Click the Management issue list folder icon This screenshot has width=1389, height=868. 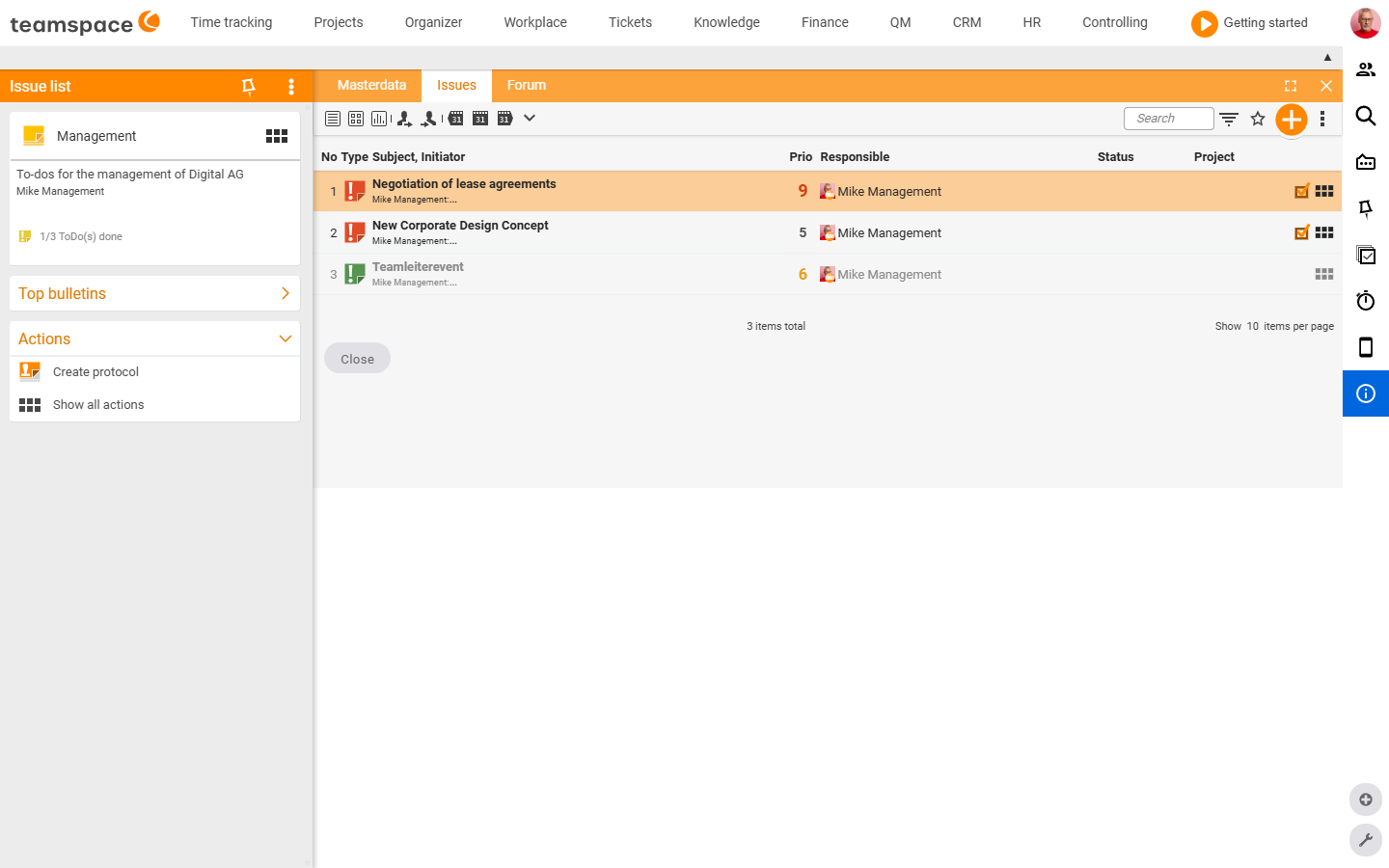[x=34, y=136]
